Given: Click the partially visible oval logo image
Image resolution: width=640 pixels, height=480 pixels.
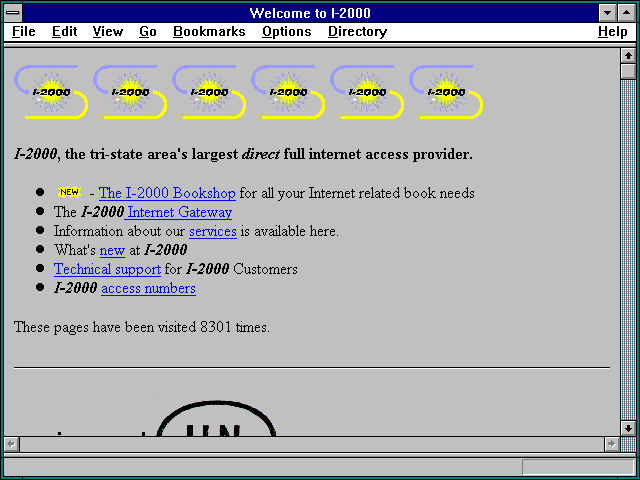Looking at the screenshot, I should click(x=216, y=418).
